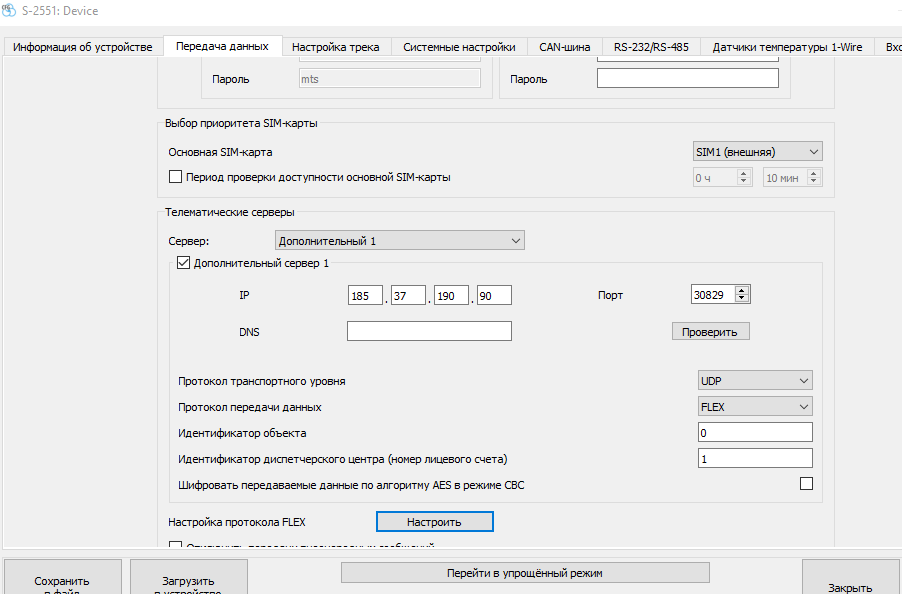Enable the main SIM availability check period

coord(176,177)
